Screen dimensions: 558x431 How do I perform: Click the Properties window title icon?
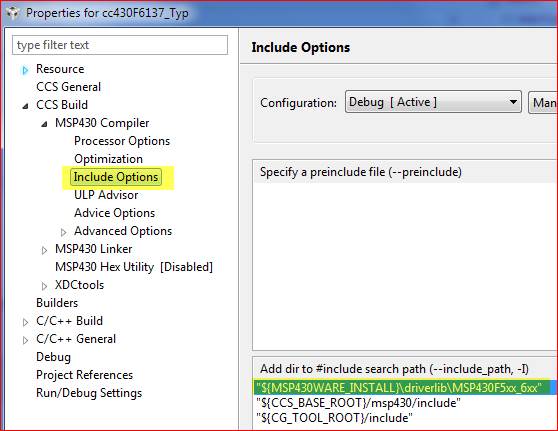click(x=13, y=13)
